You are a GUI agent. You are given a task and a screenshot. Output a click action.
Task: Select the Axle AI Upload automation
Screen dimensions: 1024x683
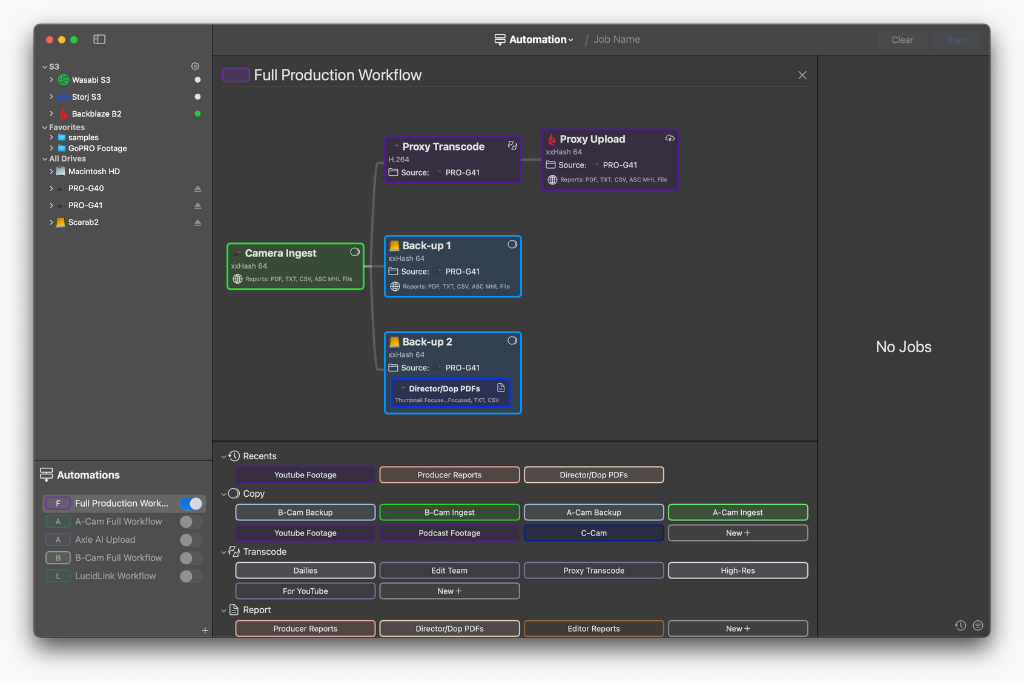[x=124, y=540]
